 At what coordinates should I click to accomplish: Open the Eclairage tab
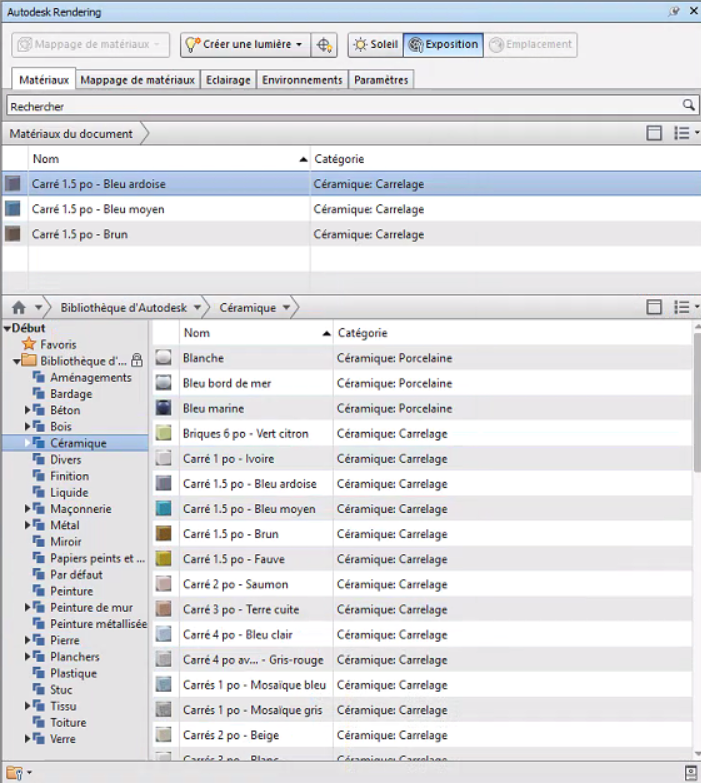click(228, 80)
